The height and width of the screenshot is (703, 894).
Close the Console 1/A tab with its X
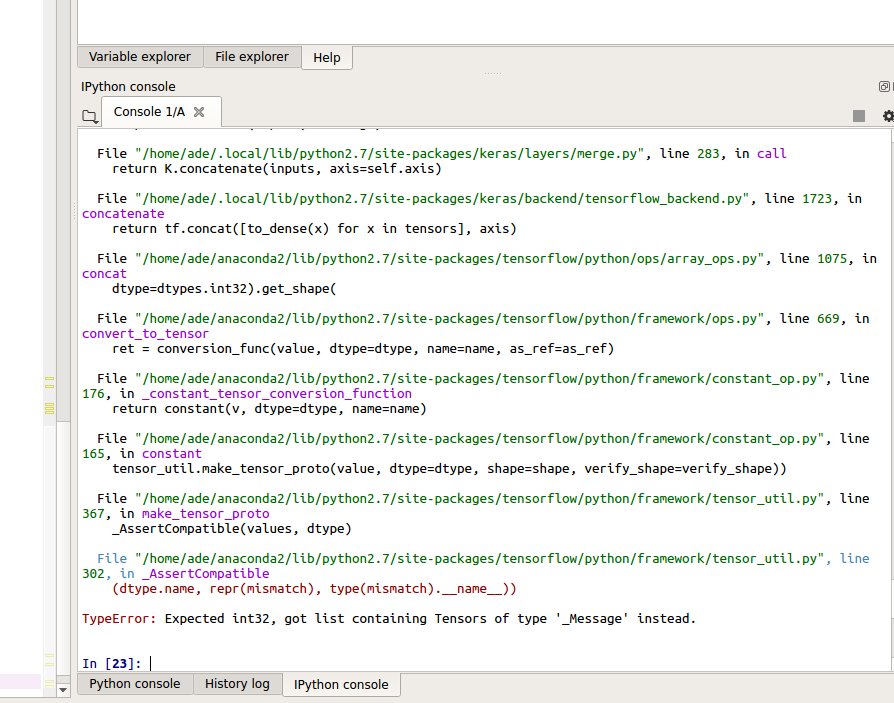click(x=198, y=112)
